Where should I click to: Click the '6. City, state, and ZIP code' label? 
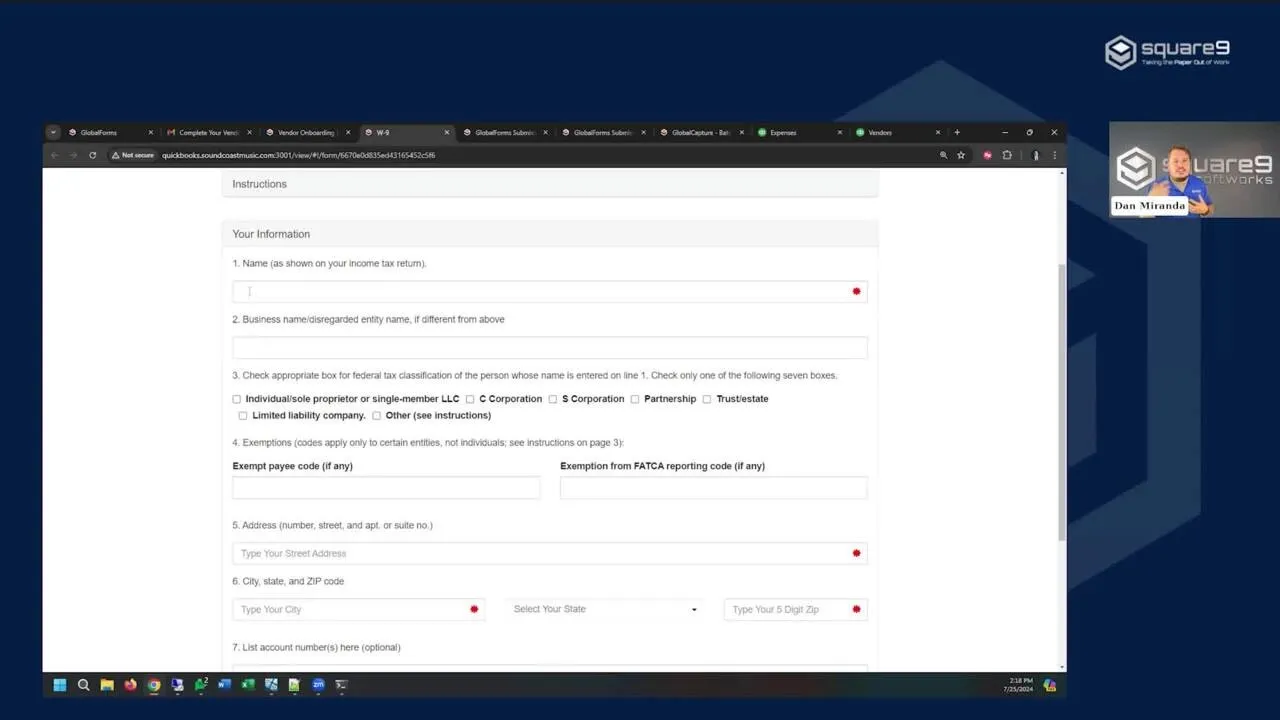point(288,581)
